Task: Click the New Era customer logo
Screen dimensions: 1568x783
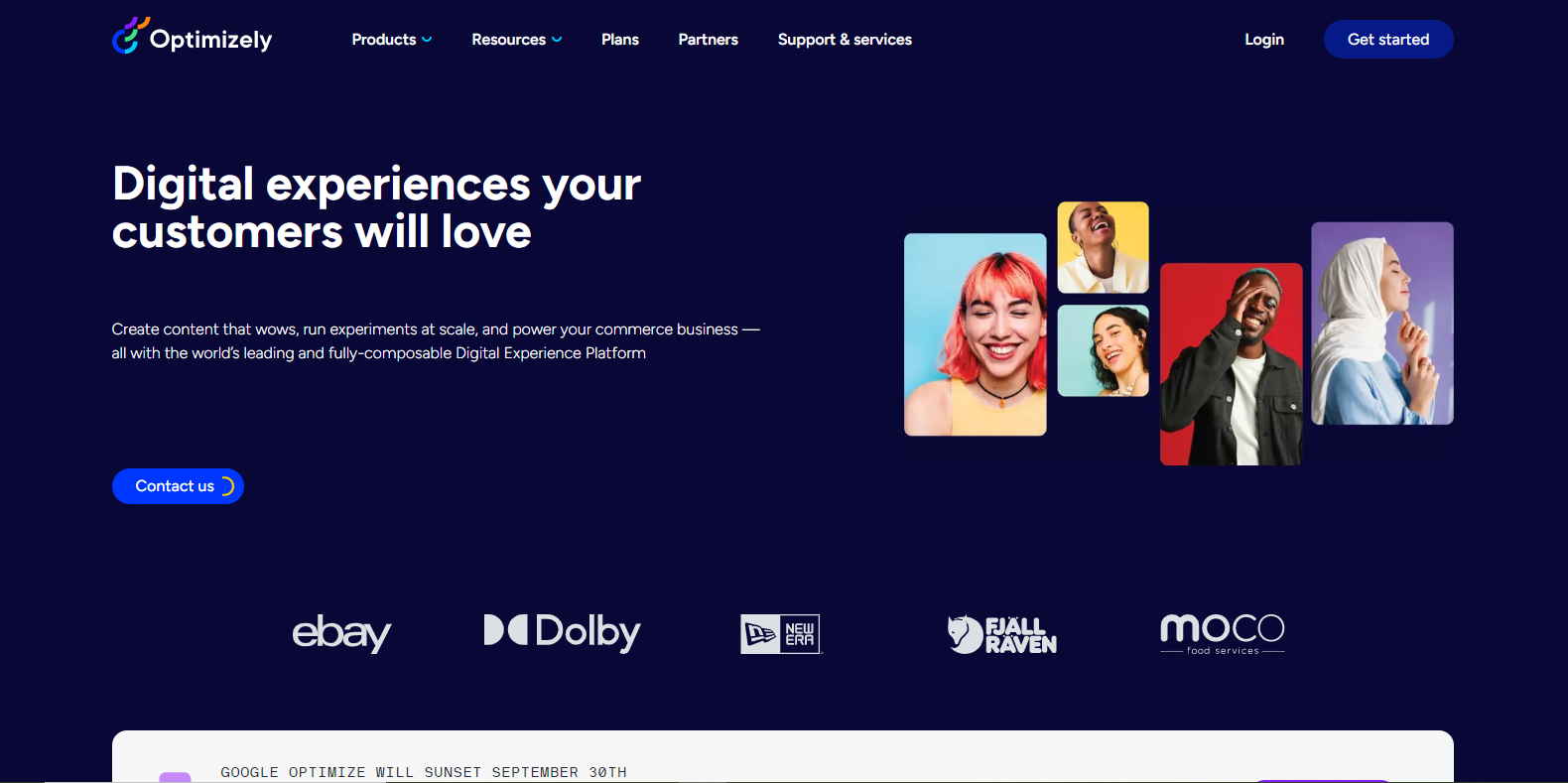Action: (x=781, y=634)
